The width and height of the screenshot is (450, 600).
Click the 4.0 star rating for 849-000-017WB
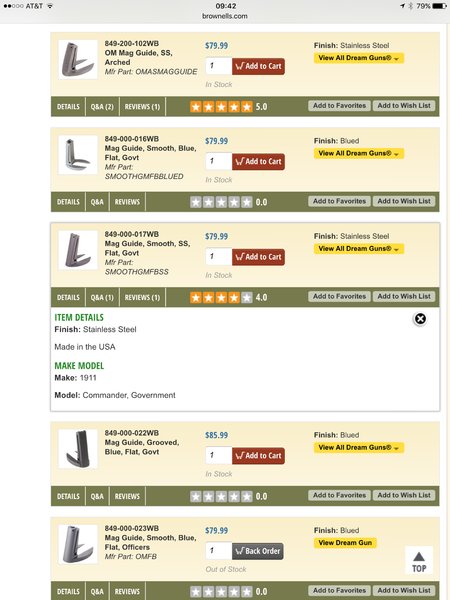[x=221, y=297]
